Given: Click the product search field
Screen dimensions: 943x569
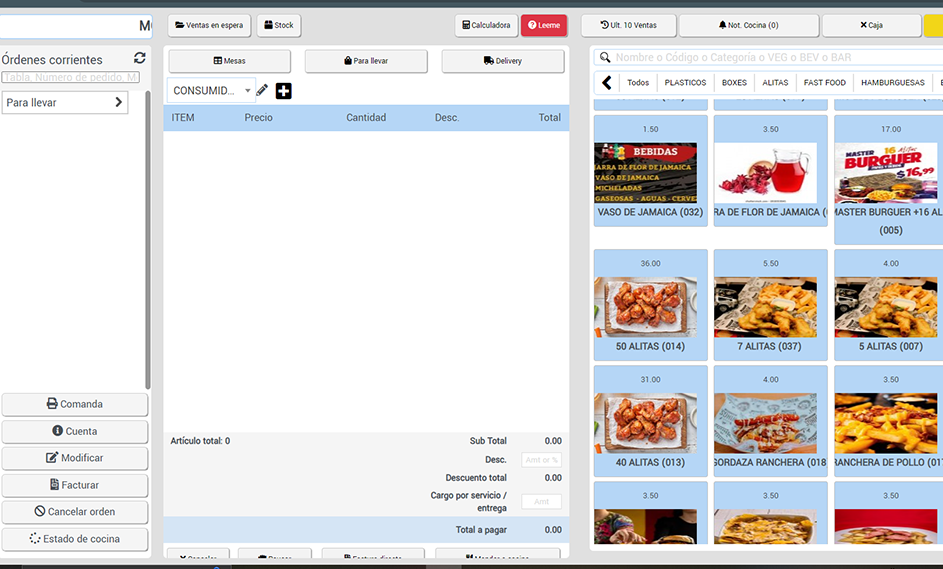Looking at the screenshot, I should click(x=770, y=58).
